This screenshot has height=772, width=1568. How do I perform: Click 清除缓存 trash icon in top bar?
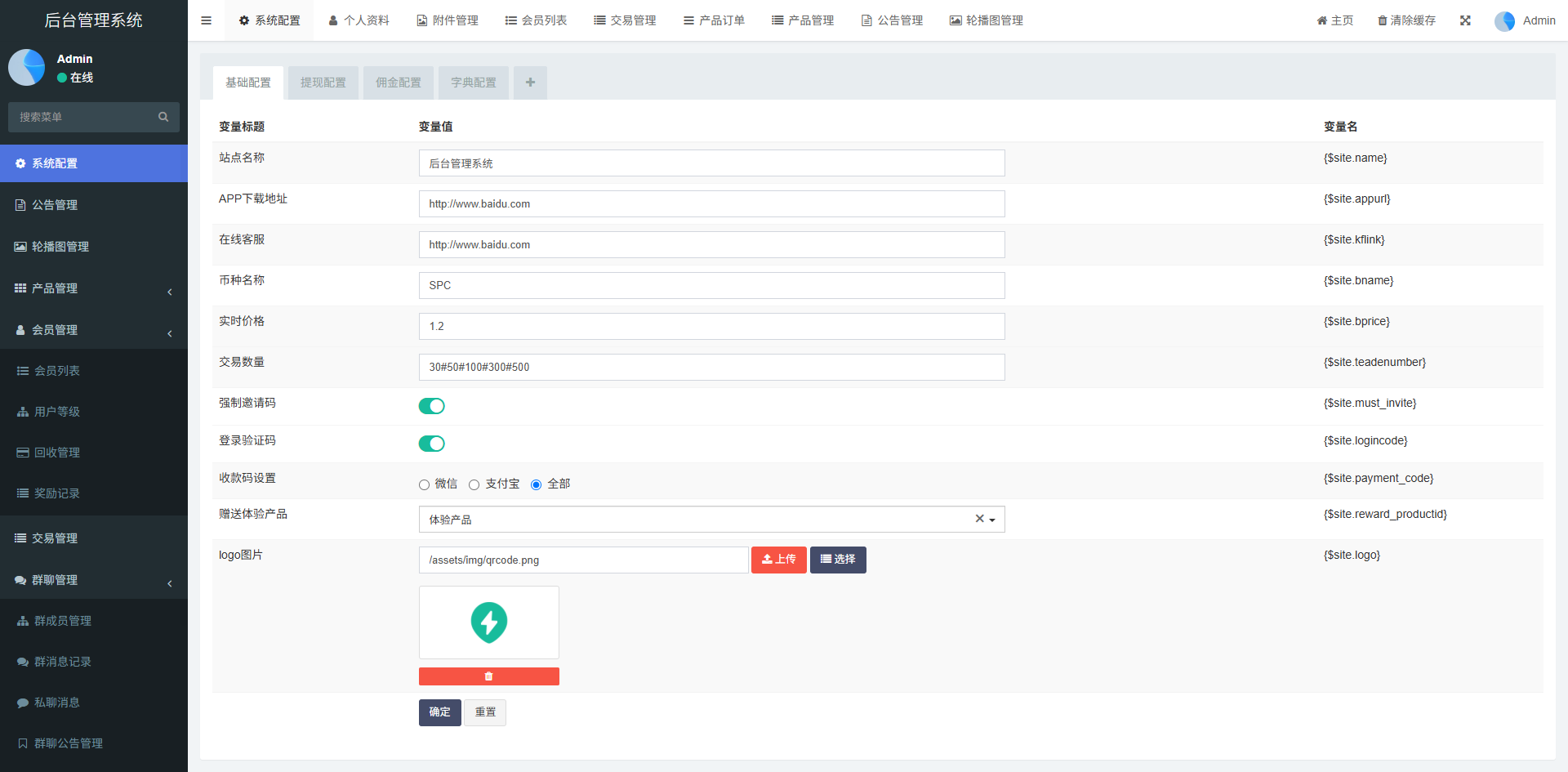point(1382,20)
